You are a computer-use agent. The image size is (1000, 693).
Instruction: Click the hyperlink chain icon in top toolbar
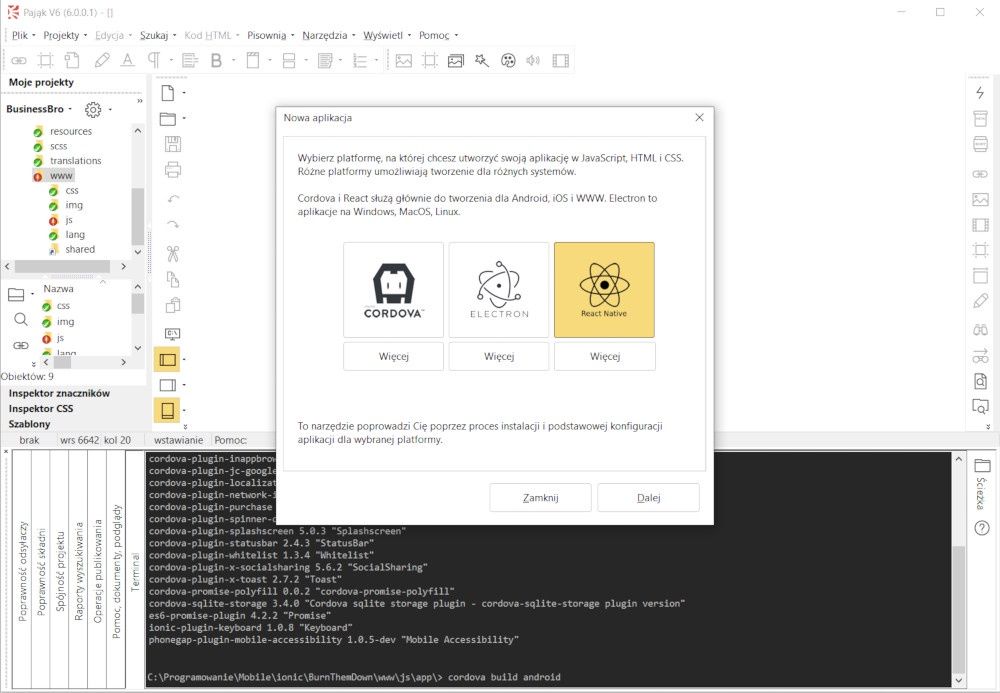18,61
